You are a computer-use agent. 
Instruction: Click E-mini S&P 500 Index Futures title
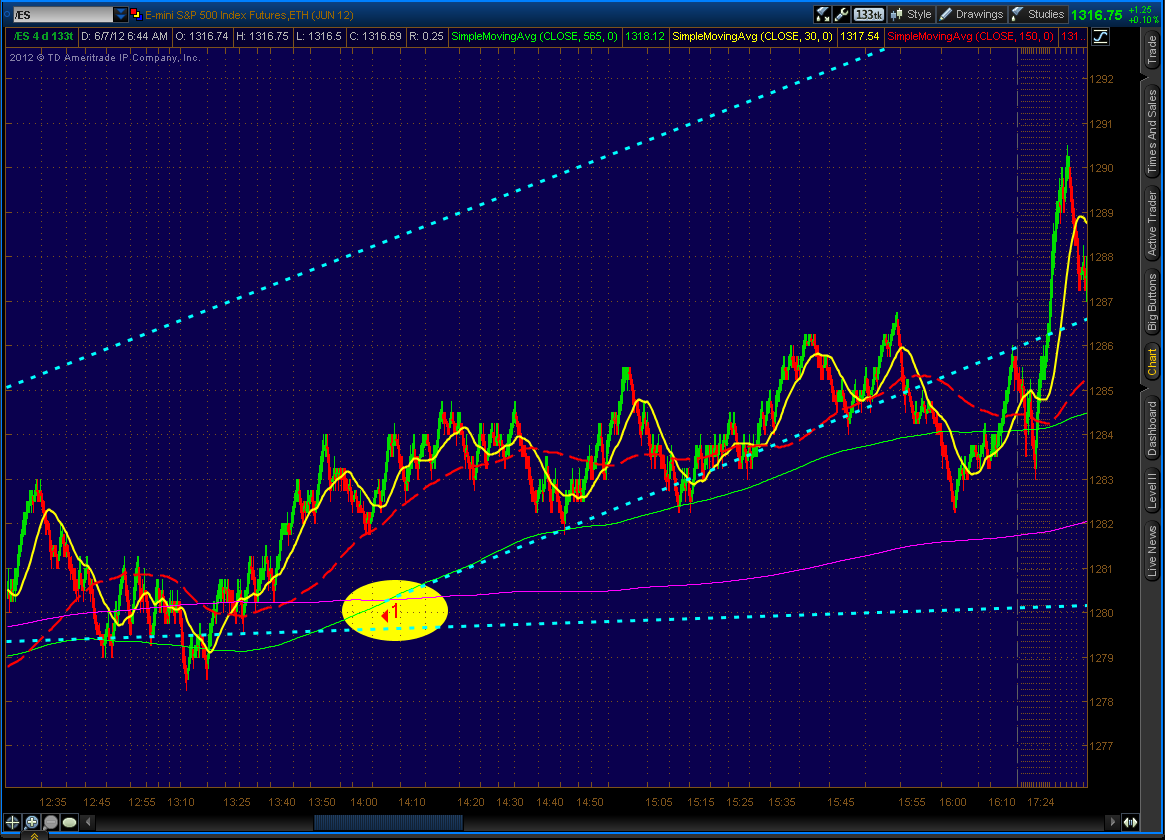pyautogui.click(x=249, y=15)
